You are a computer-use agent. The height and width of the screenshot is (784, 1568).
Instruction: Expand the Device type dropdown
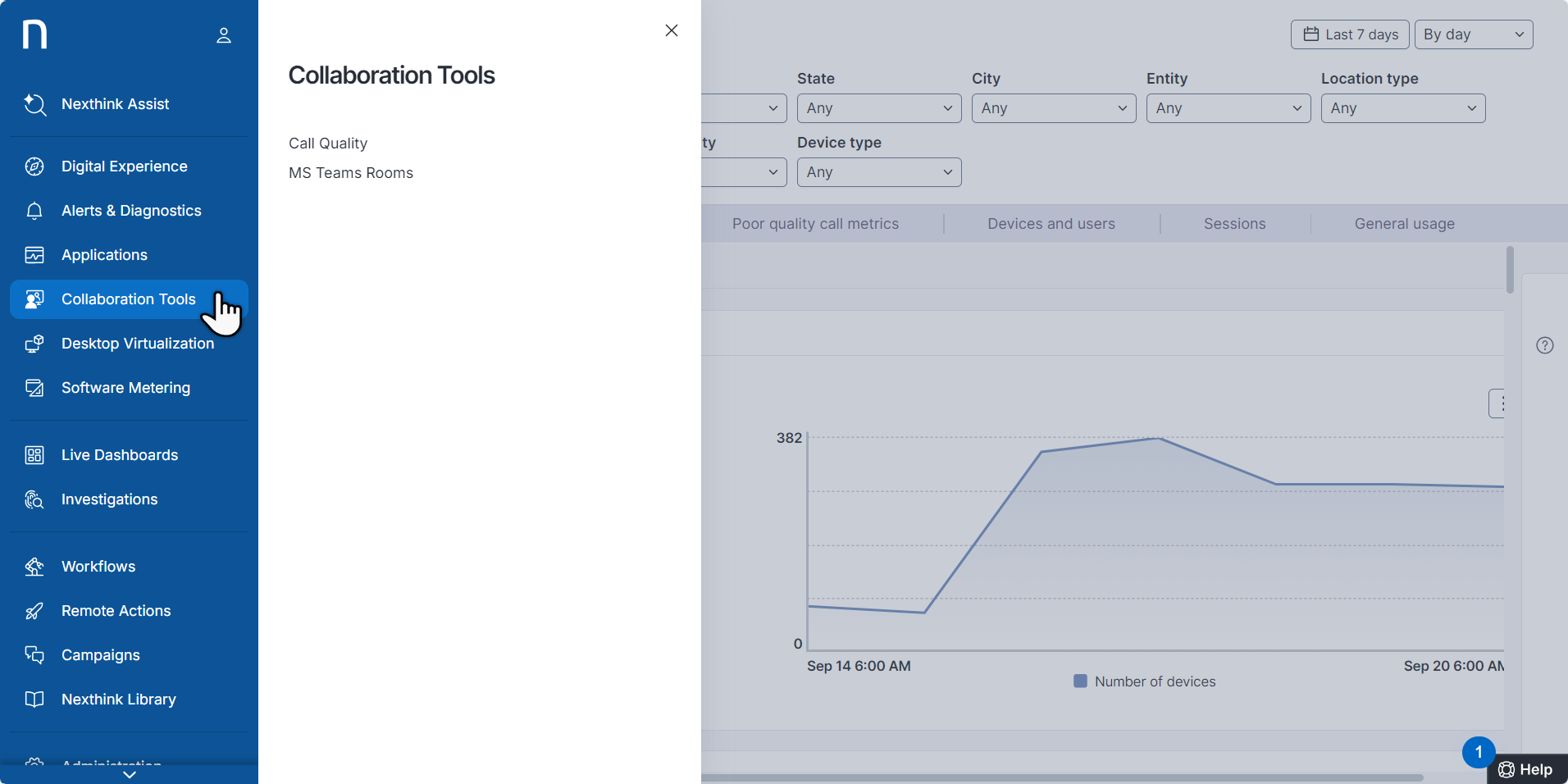point(878,172)
